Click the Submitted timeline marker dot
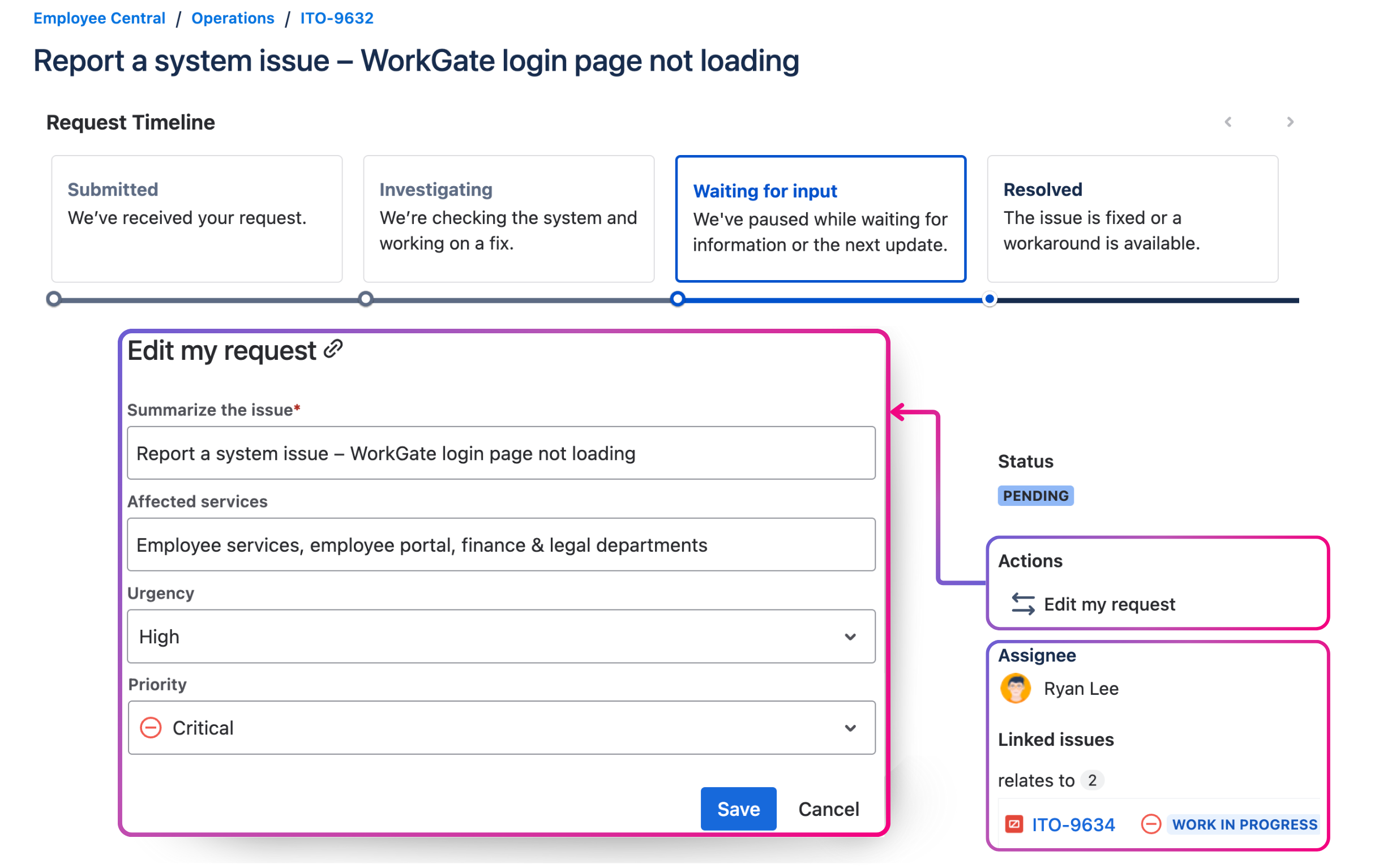1379x868 pixels. point(54,299)
